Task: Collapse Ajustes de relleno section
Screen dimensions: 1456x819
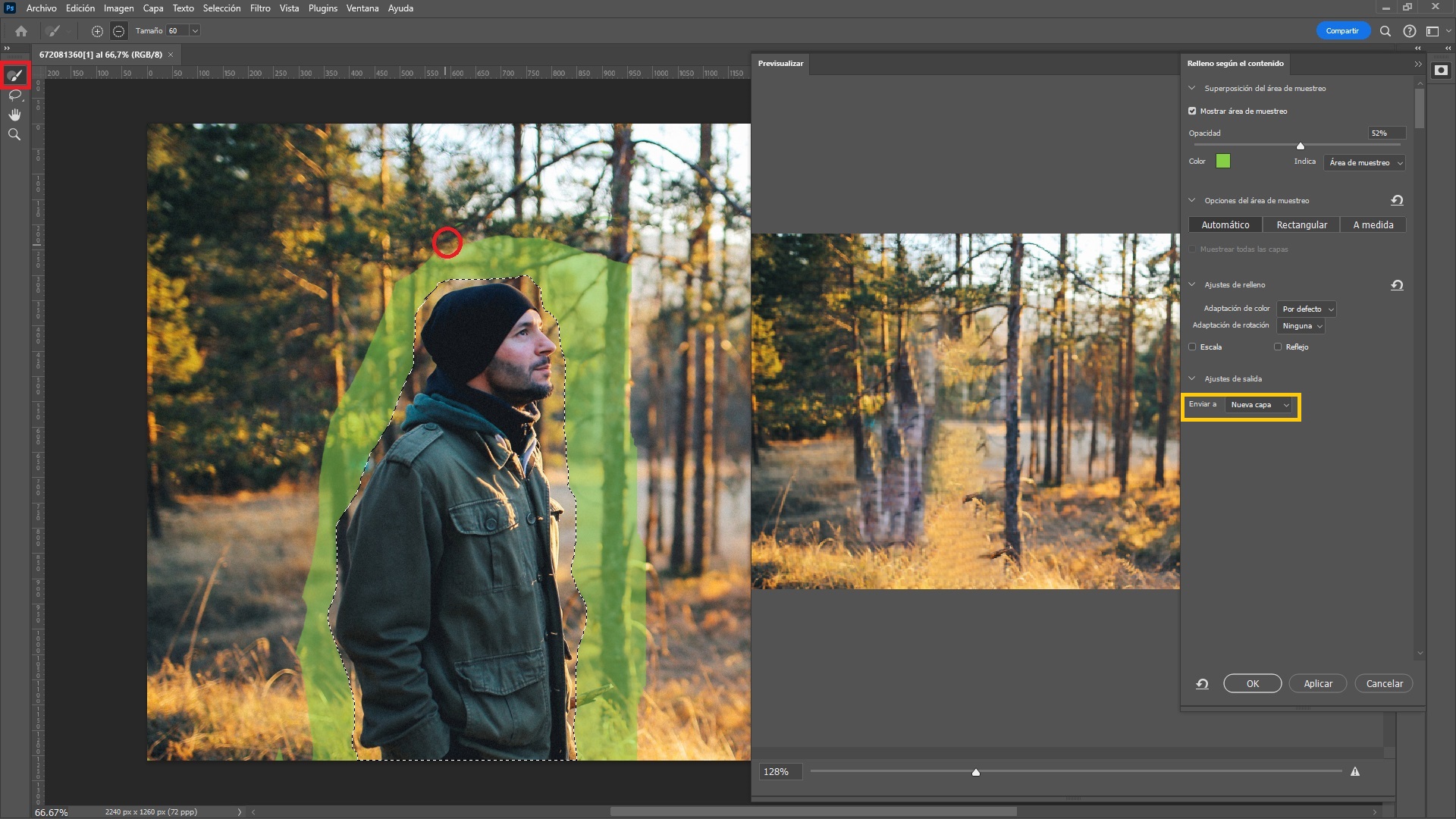Action: [x=1192, y=285]
